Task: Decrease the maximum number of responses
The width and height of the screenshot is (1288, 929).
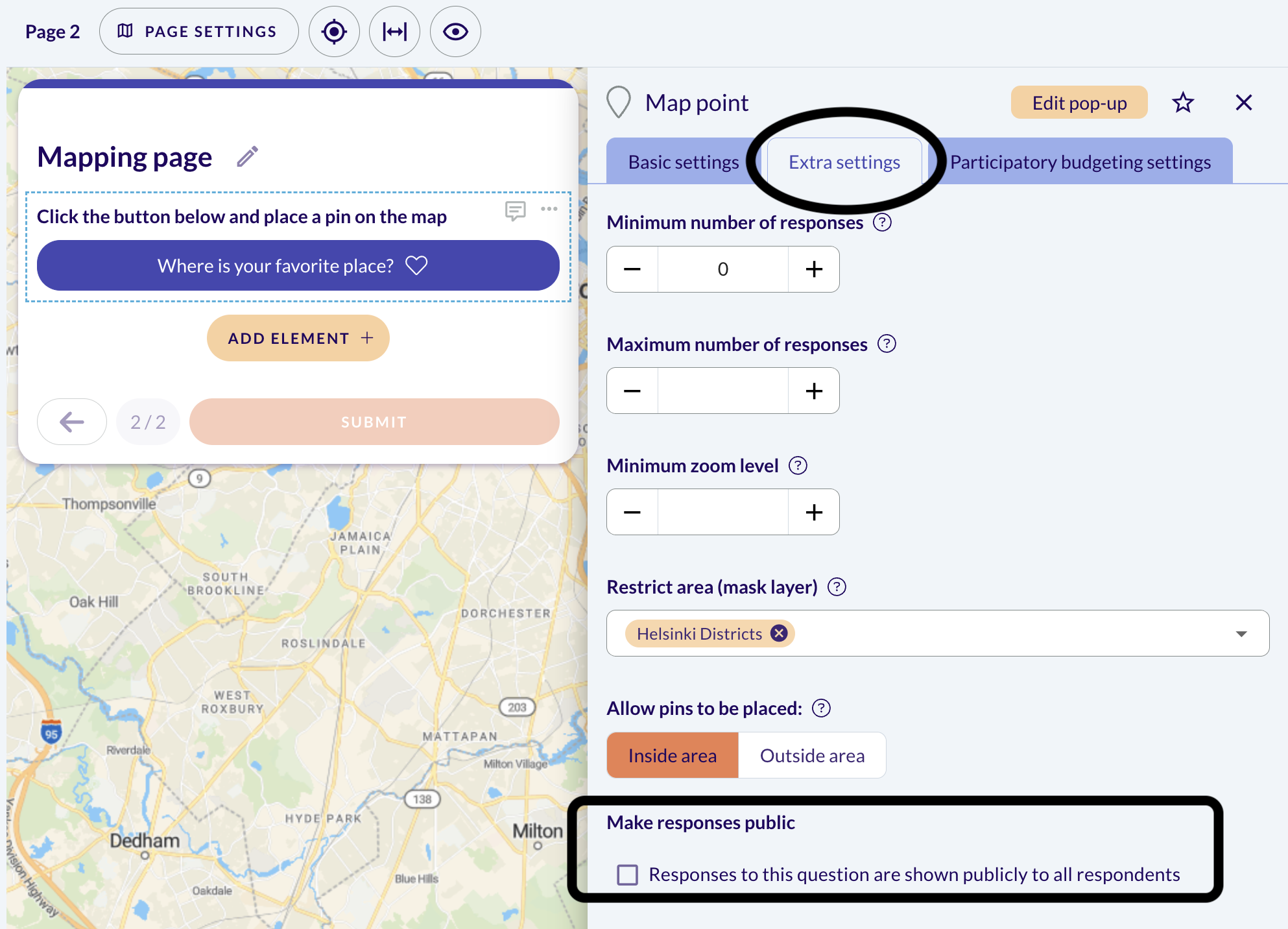Action: tap(632, 391)
